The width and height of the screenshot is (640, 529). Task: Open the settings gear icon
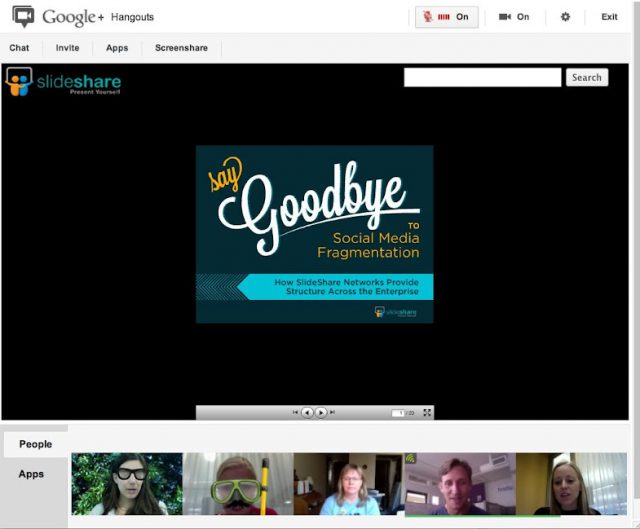[x=565, y=17]
